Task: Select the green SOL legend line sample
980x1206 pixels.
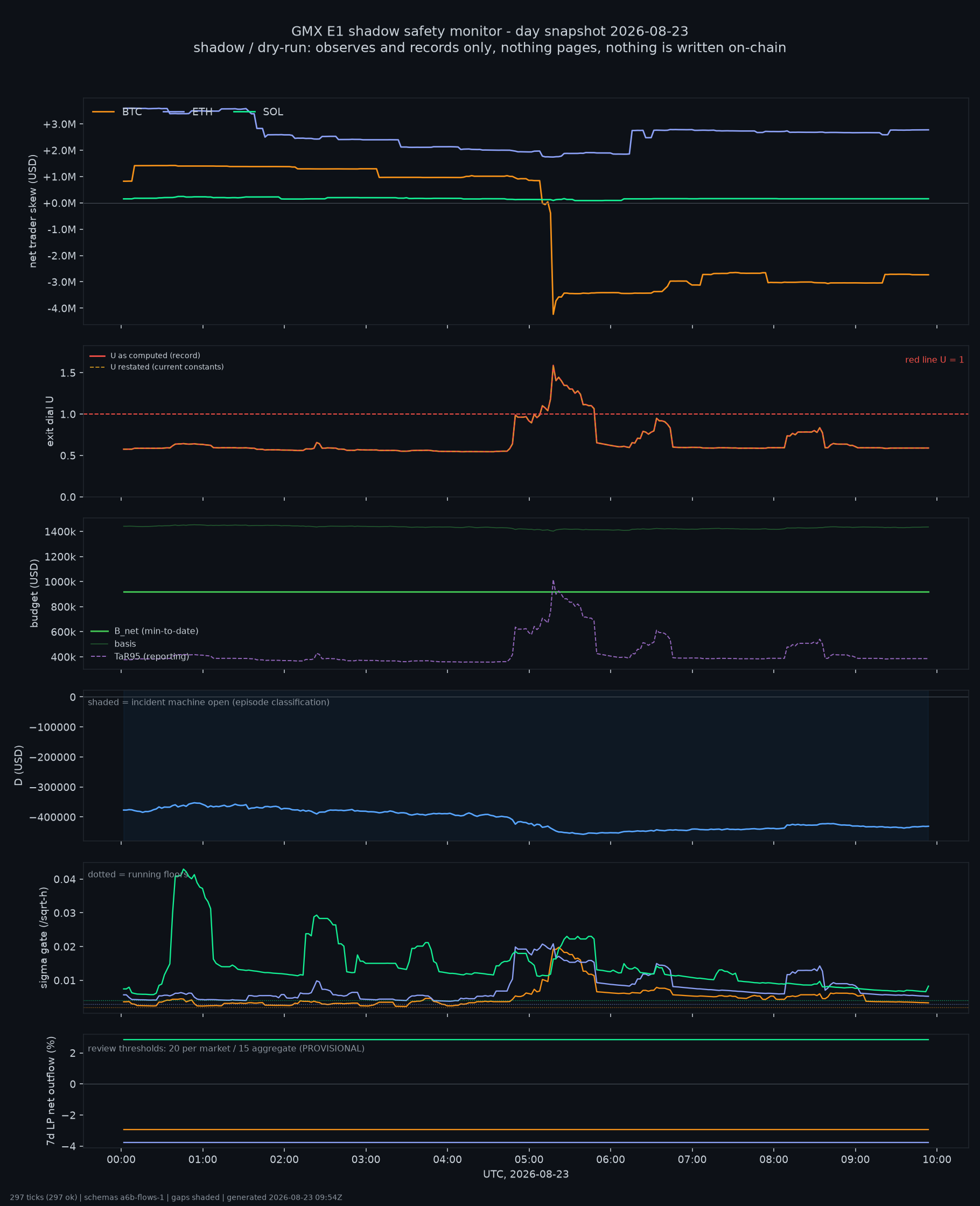Action: click(244, 112)
